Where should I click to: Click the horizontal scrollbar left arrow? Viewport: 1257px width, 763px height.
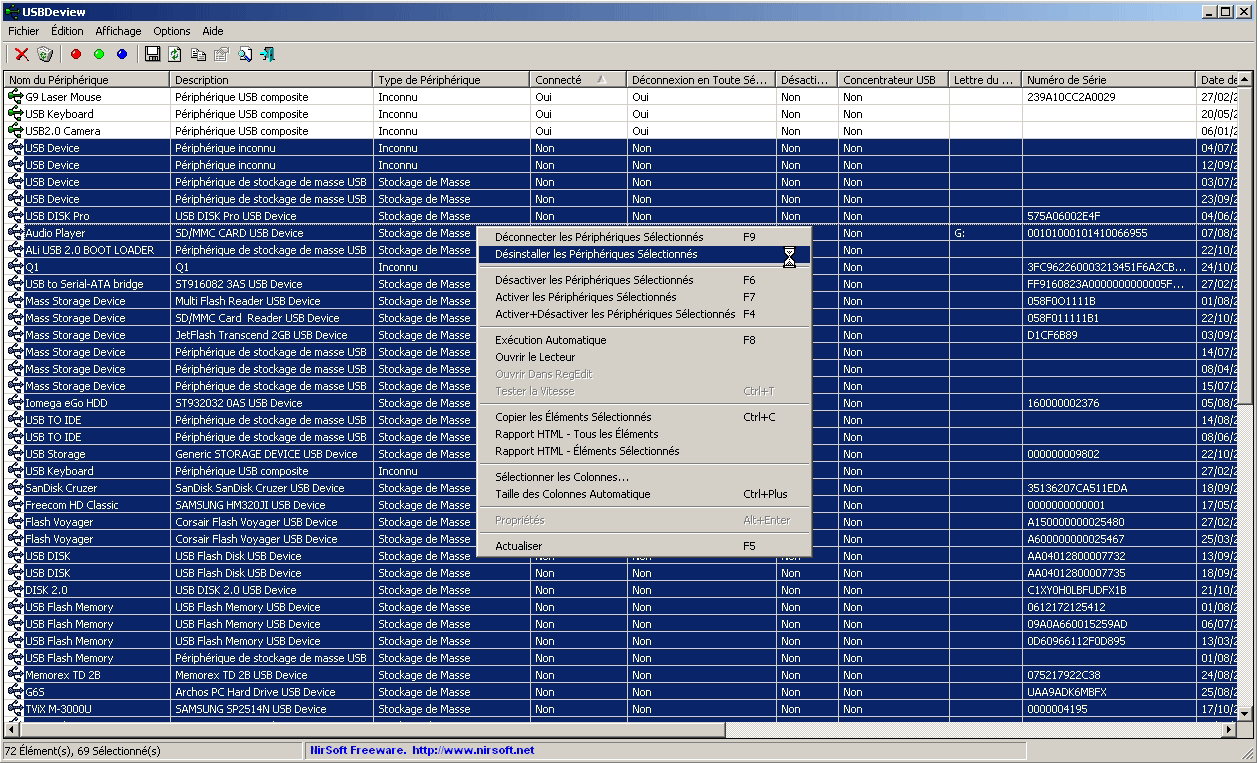13,730
